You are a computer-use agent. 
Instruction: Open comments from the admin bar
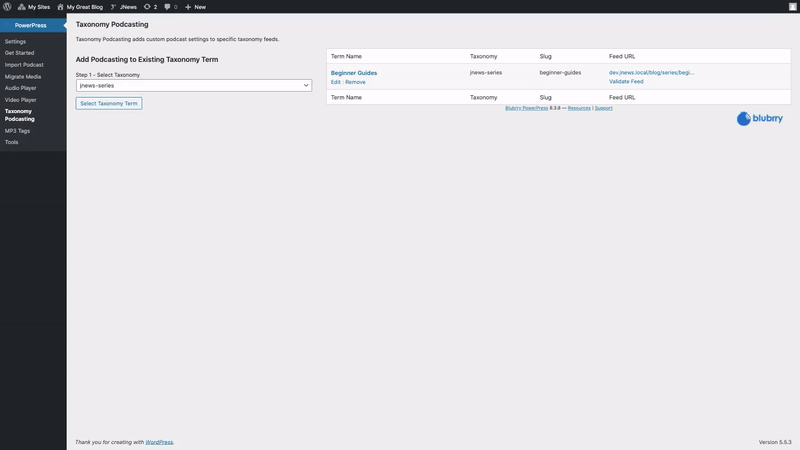[171, 6]
